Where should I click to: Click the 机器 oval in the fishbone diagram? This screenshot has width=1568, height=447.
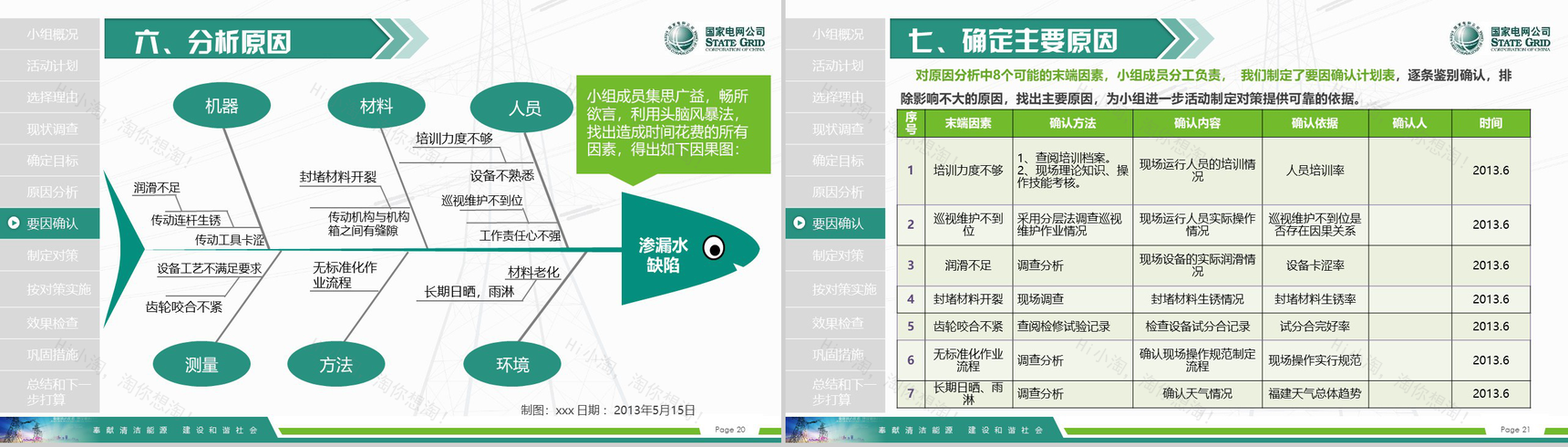pyautogui.click(x=222, y=106)
